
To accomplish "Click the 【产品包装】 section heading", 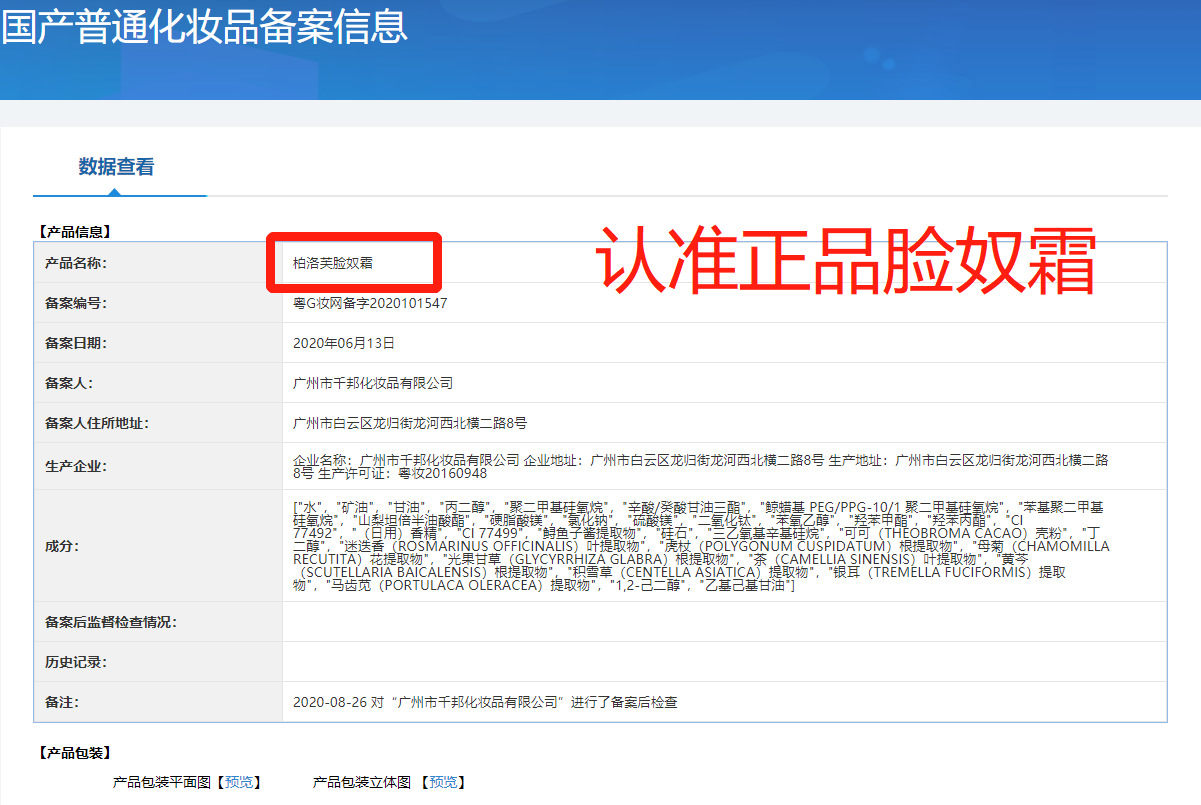I will point(74,753).
